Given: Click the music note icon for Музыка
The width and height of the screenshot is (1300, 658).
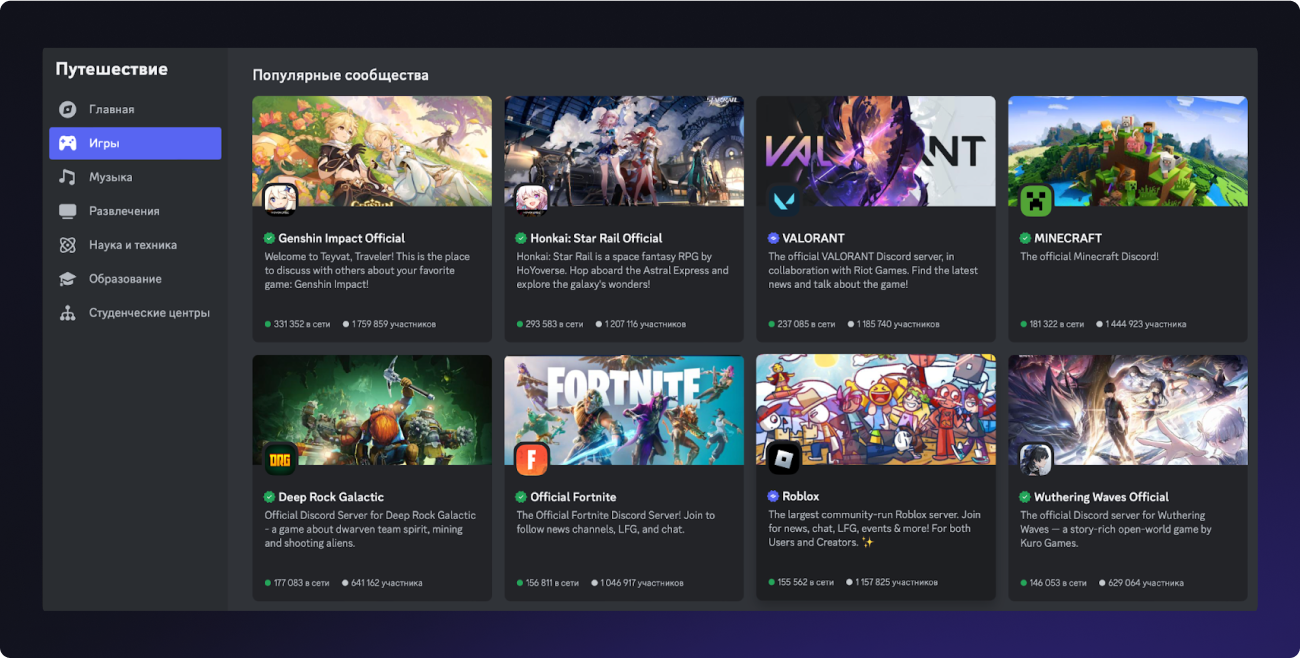Looking at the screenshot, I should coord(67,177).
